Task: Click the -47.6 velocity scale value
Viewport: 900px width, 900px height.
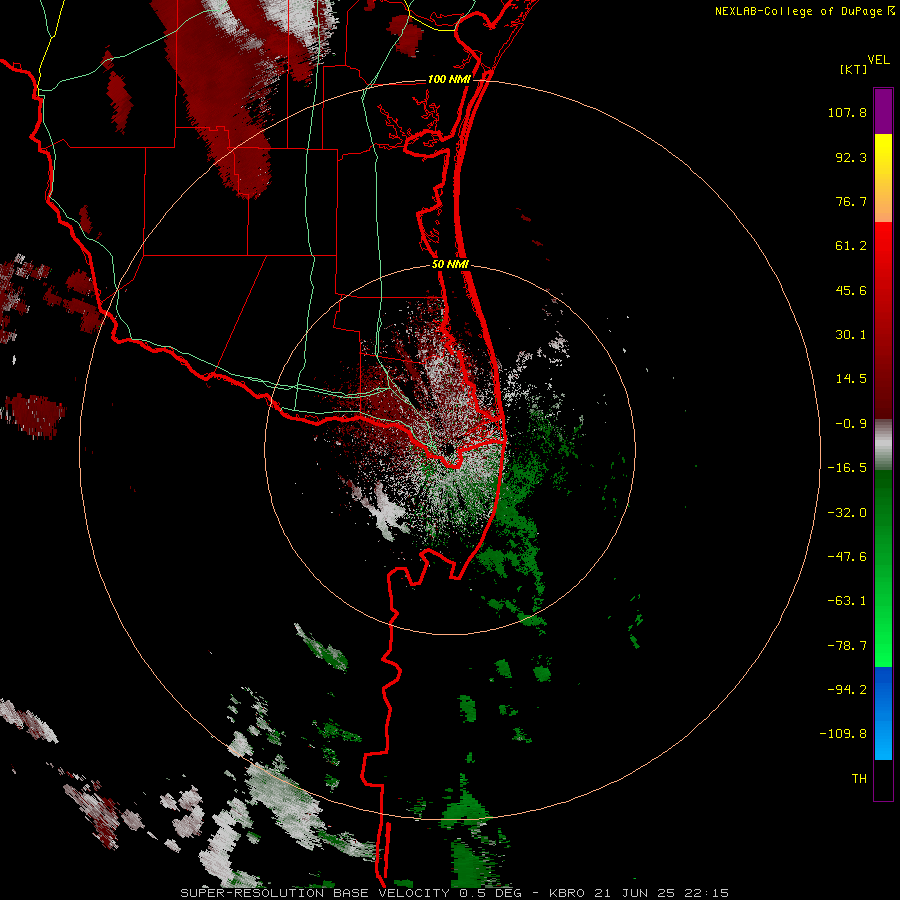Action: click(x=847, y=557)
